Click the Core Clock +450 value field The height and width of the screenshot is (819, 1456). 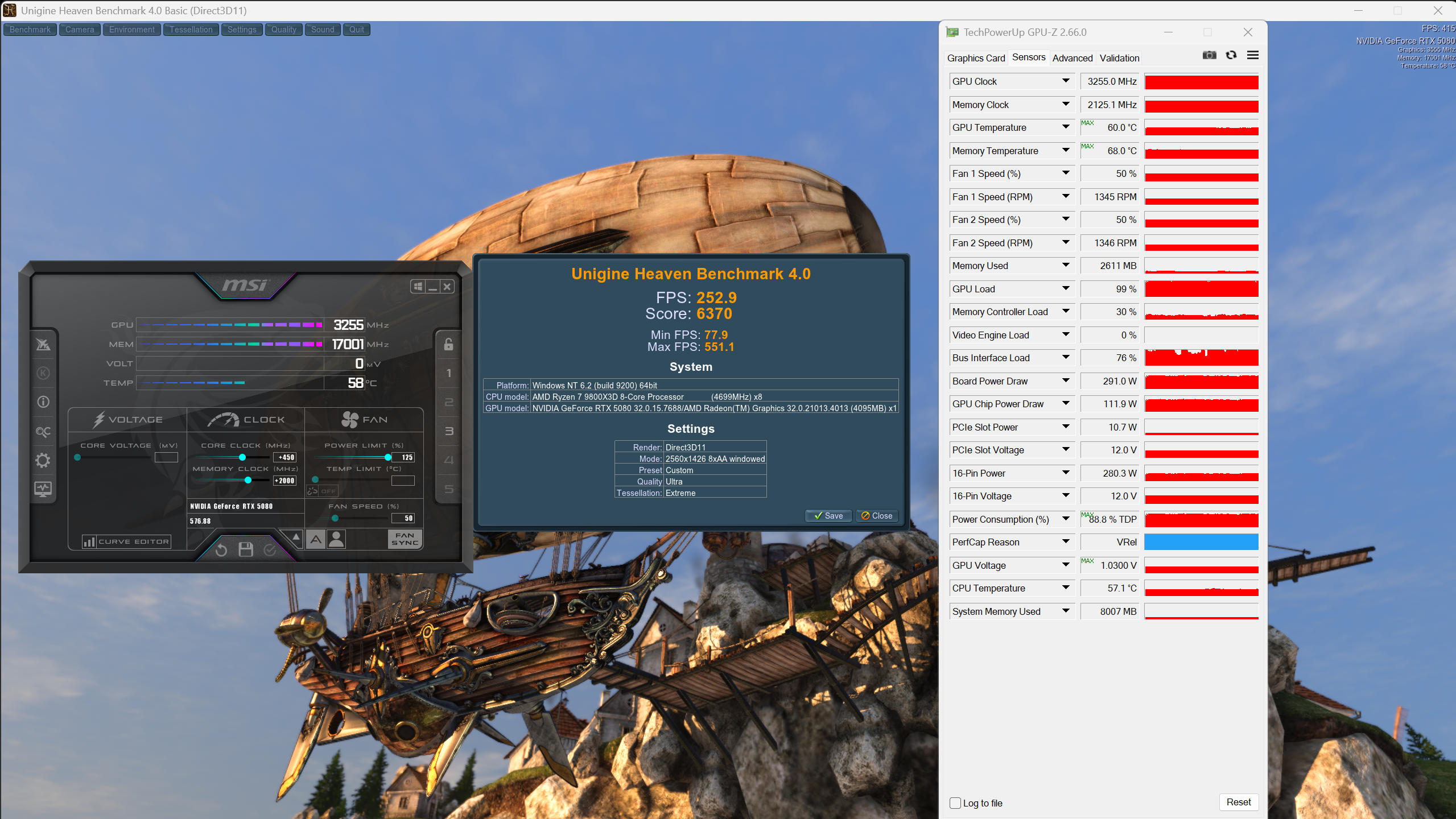pos(285,457)
